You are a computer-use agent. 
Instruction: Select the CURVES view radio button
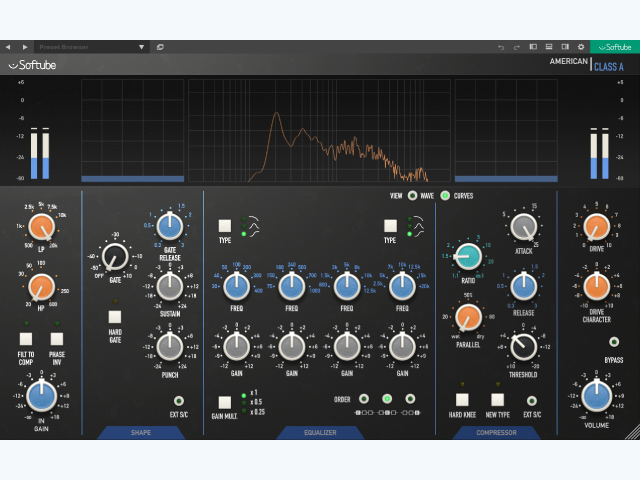(445, 196)
